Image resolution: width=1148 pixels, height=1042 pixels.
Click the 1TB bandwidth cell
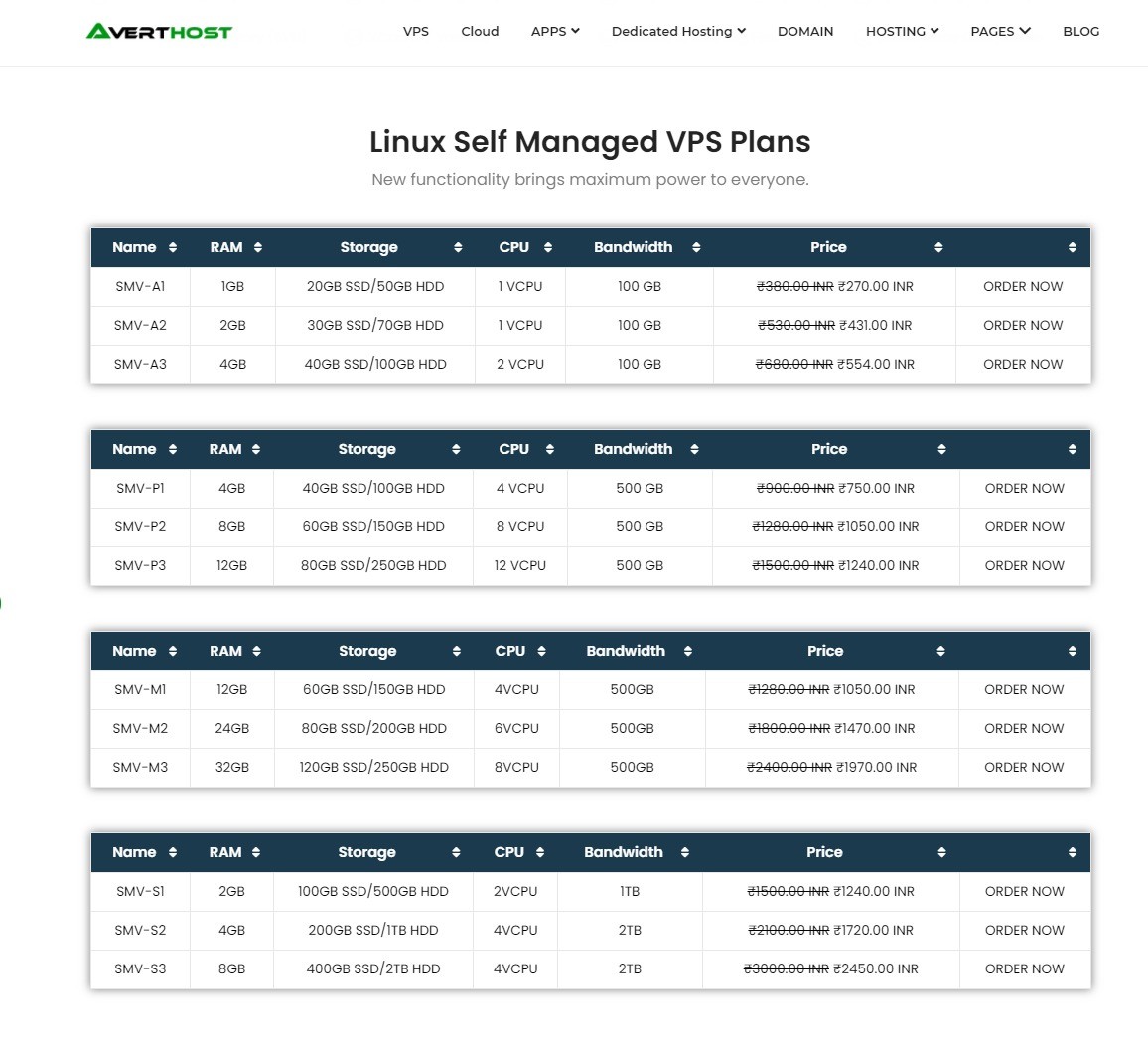coord(630,891)
